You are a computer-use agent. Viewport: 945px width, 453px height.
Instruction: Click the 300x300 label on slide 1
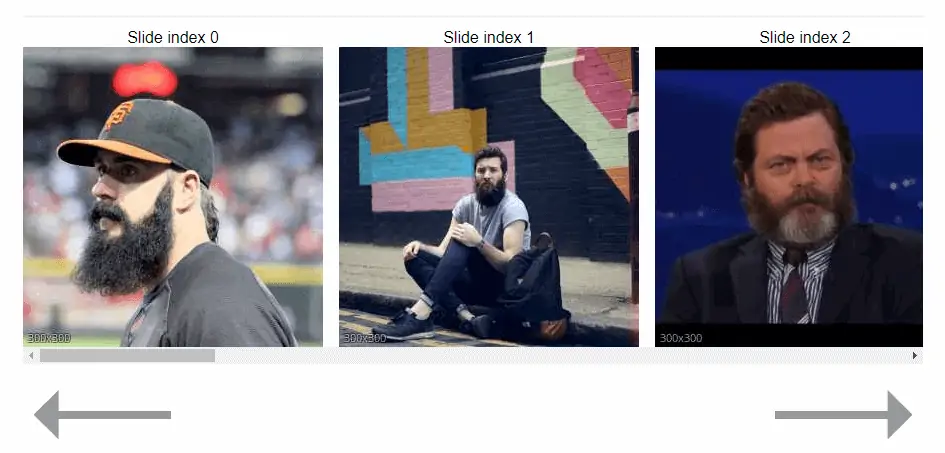click(365, 338)
